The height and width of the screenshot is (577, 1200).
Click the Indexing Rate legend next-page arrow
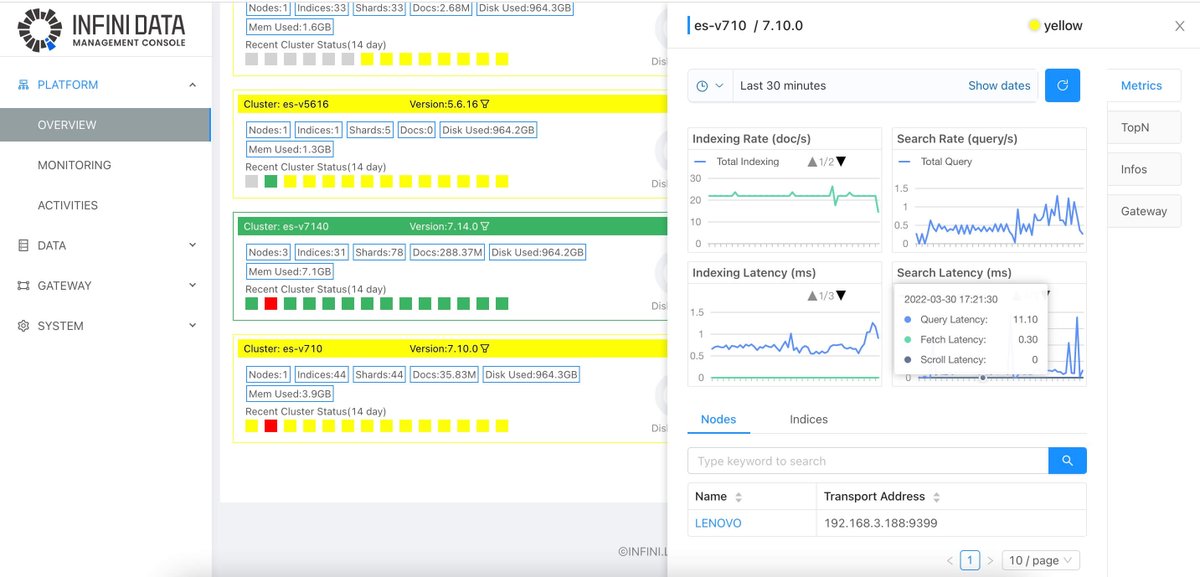pyautogui.click(x=841, y=161)
